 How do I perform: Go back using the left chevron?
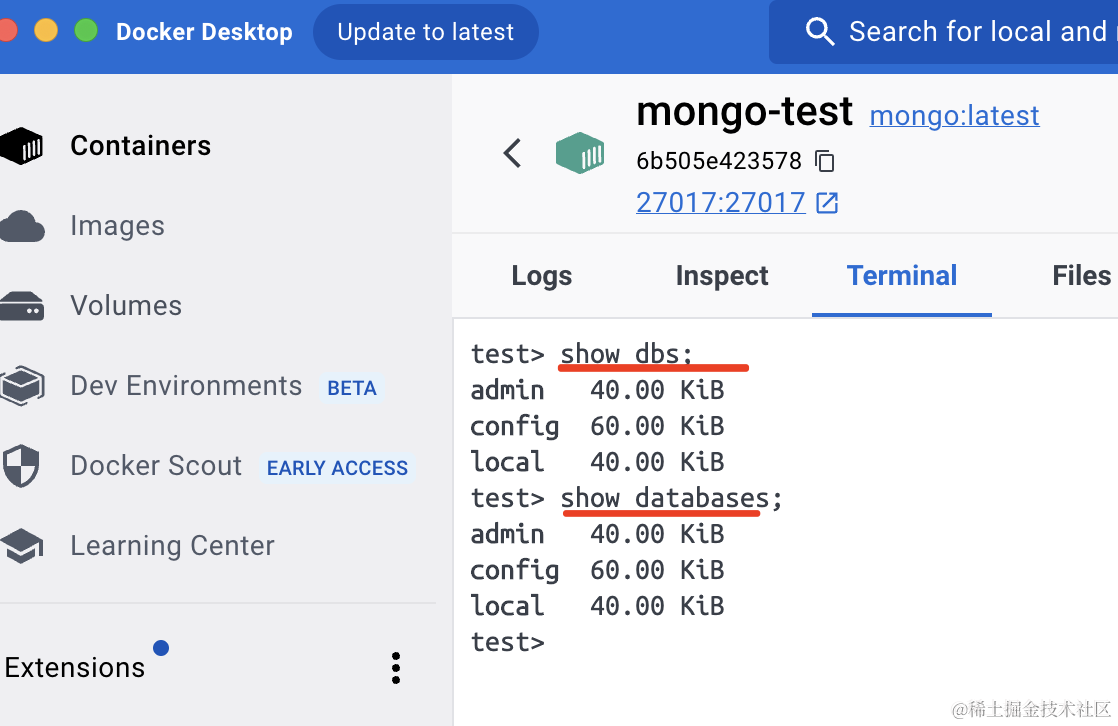pyautogui.click(x=512, y=153)
